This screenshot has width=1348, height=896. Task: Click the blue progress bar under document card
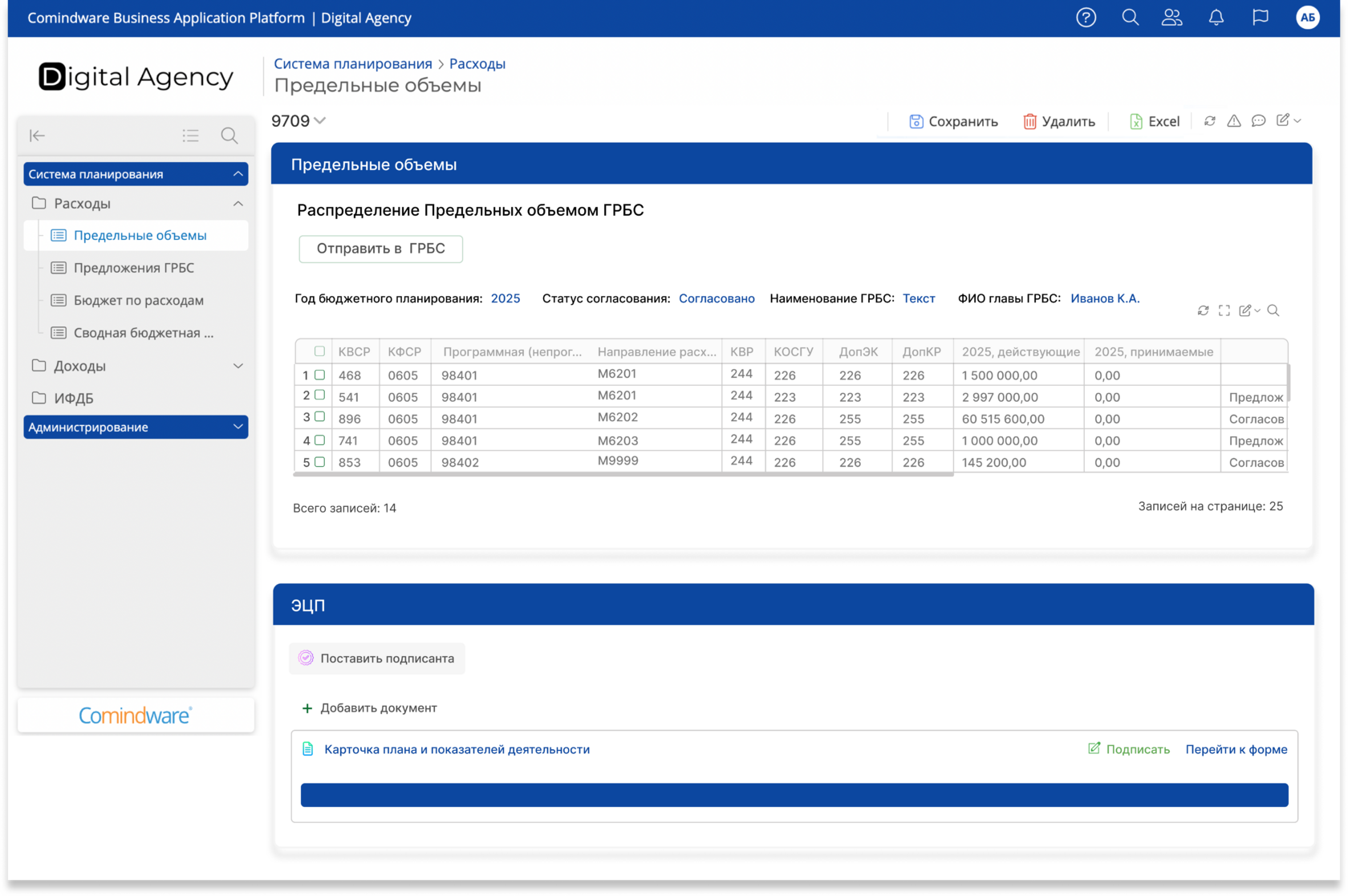[794, 795]
